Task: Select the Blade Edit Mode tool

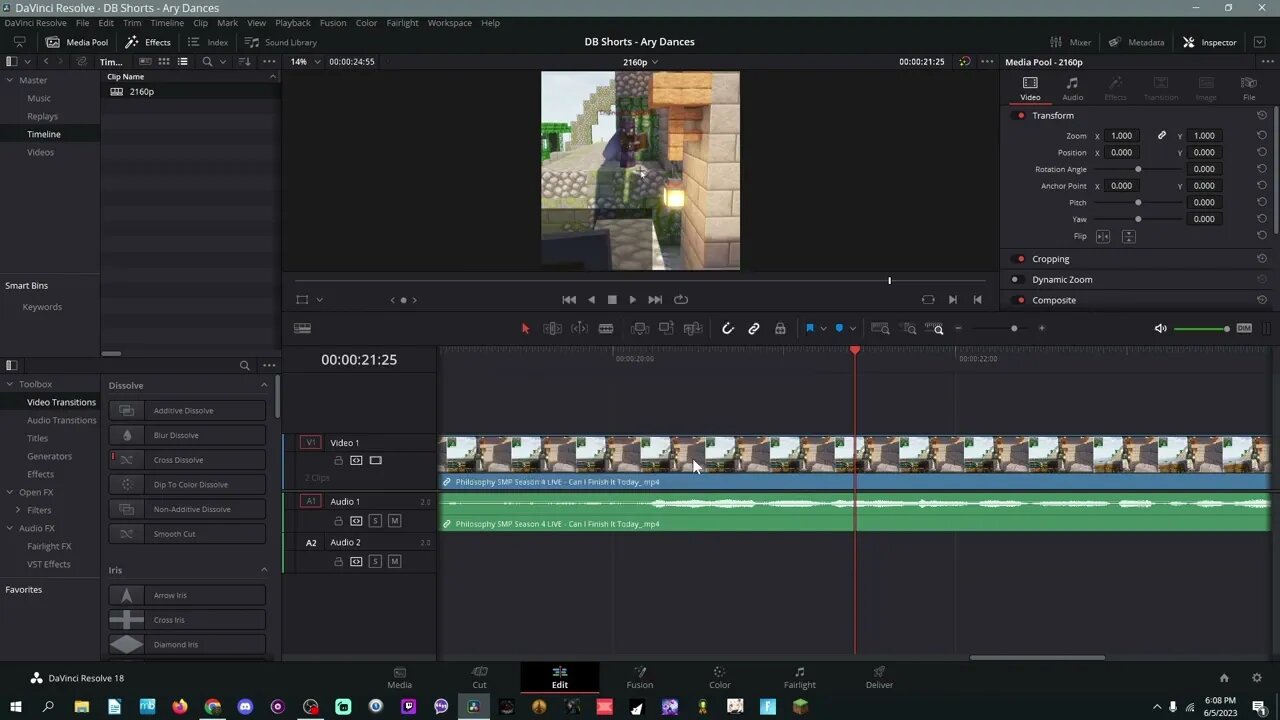Action: coord(606,328)
